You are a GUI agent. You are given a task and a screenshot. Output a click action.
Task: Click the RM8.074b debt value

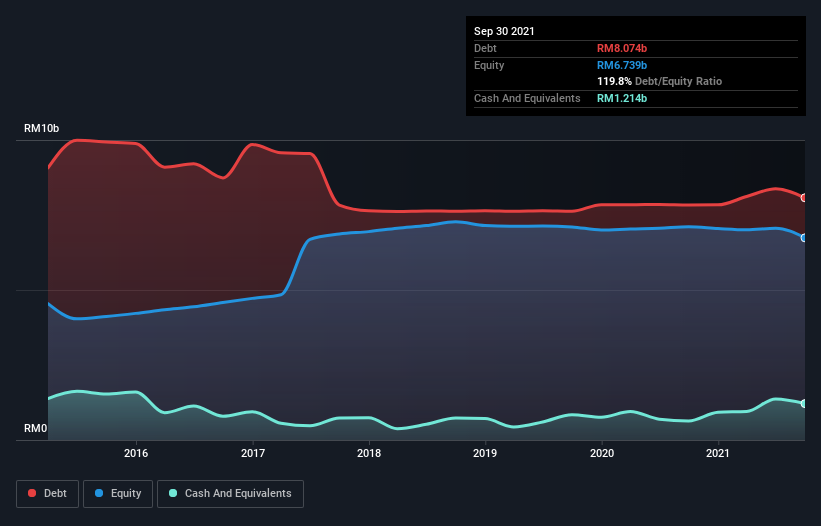click(622, 48)
